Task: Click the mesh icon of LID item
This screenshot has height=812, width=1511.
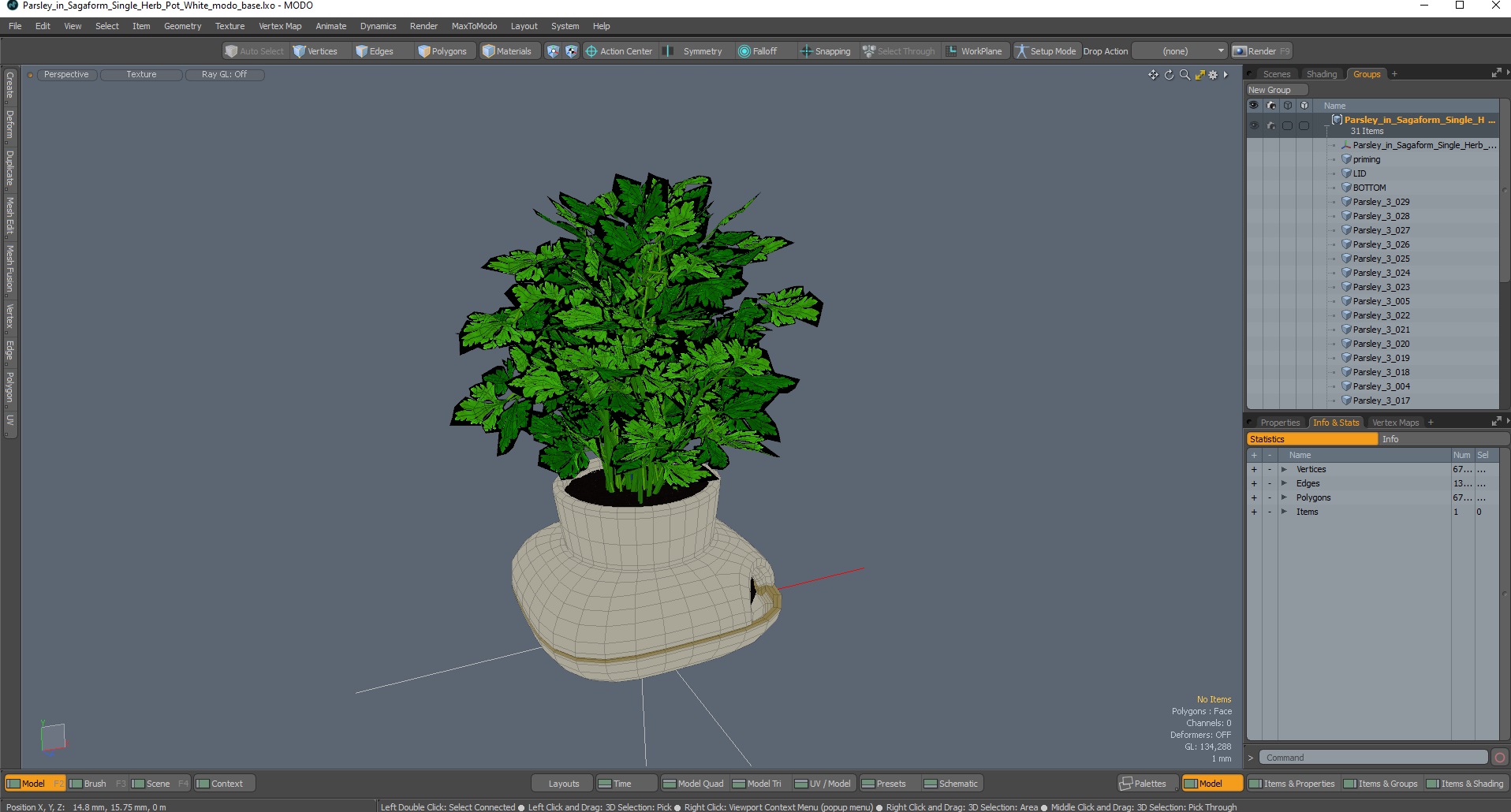Action: (1346, 173)
